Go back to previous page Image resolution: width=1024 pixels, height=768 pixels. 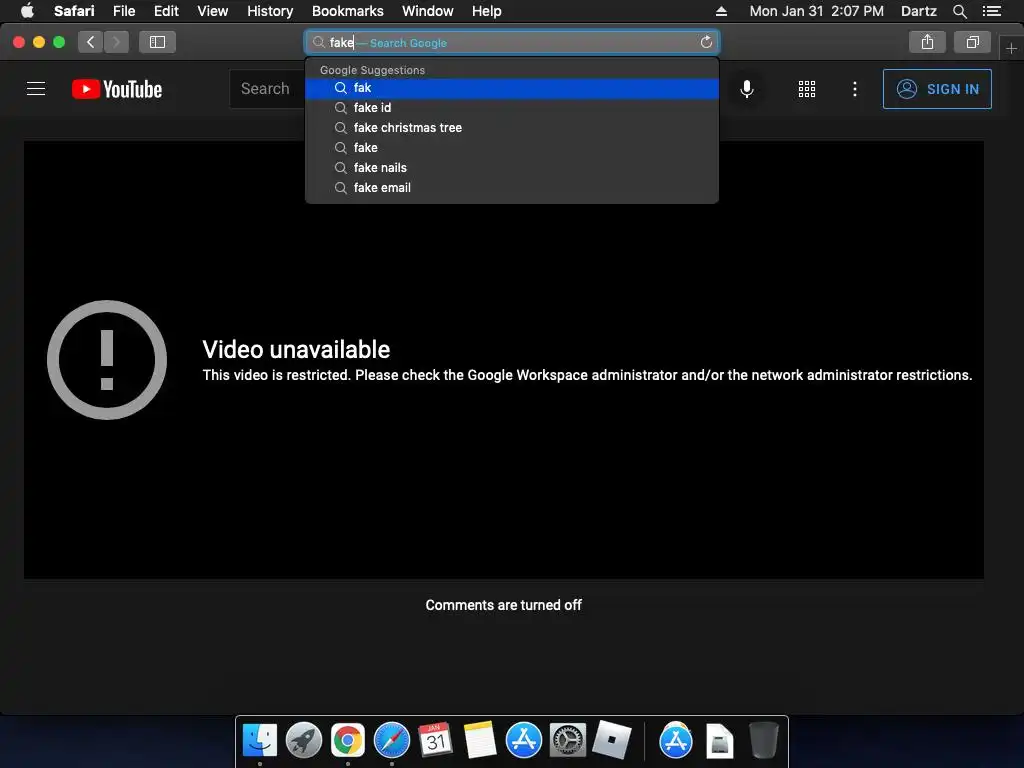tap(91, 42)
